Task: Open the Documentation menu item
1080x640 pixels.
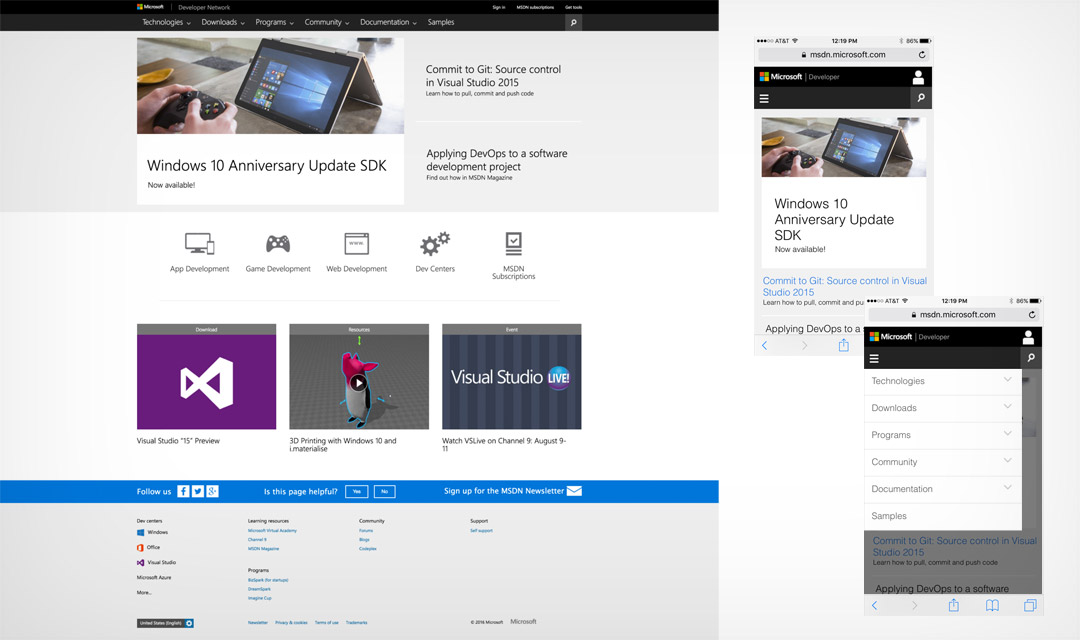Action: tap(386, 22)
